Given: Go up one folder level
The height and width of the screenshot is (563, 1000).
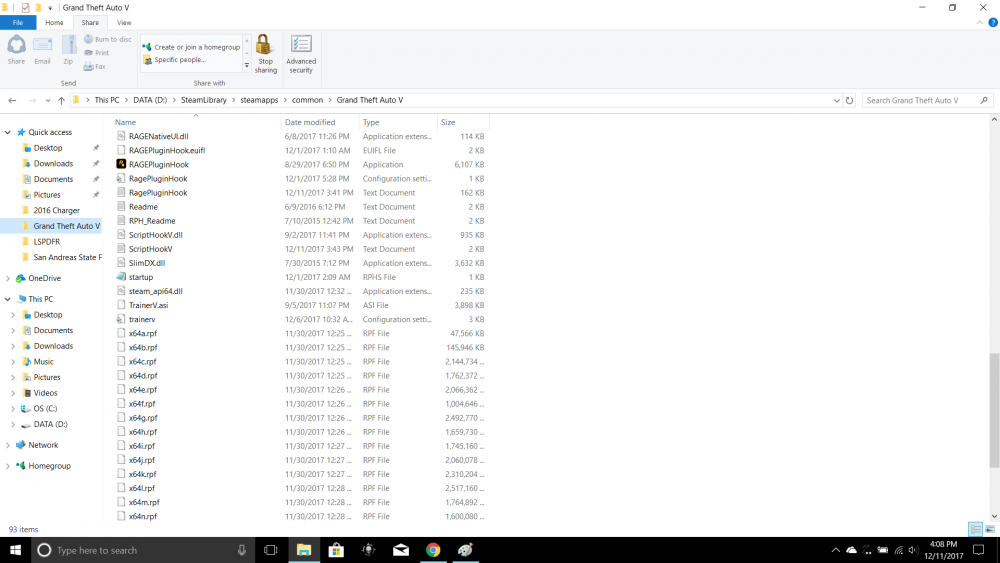Looking at the screenshot, I should (x=61, y=100).
